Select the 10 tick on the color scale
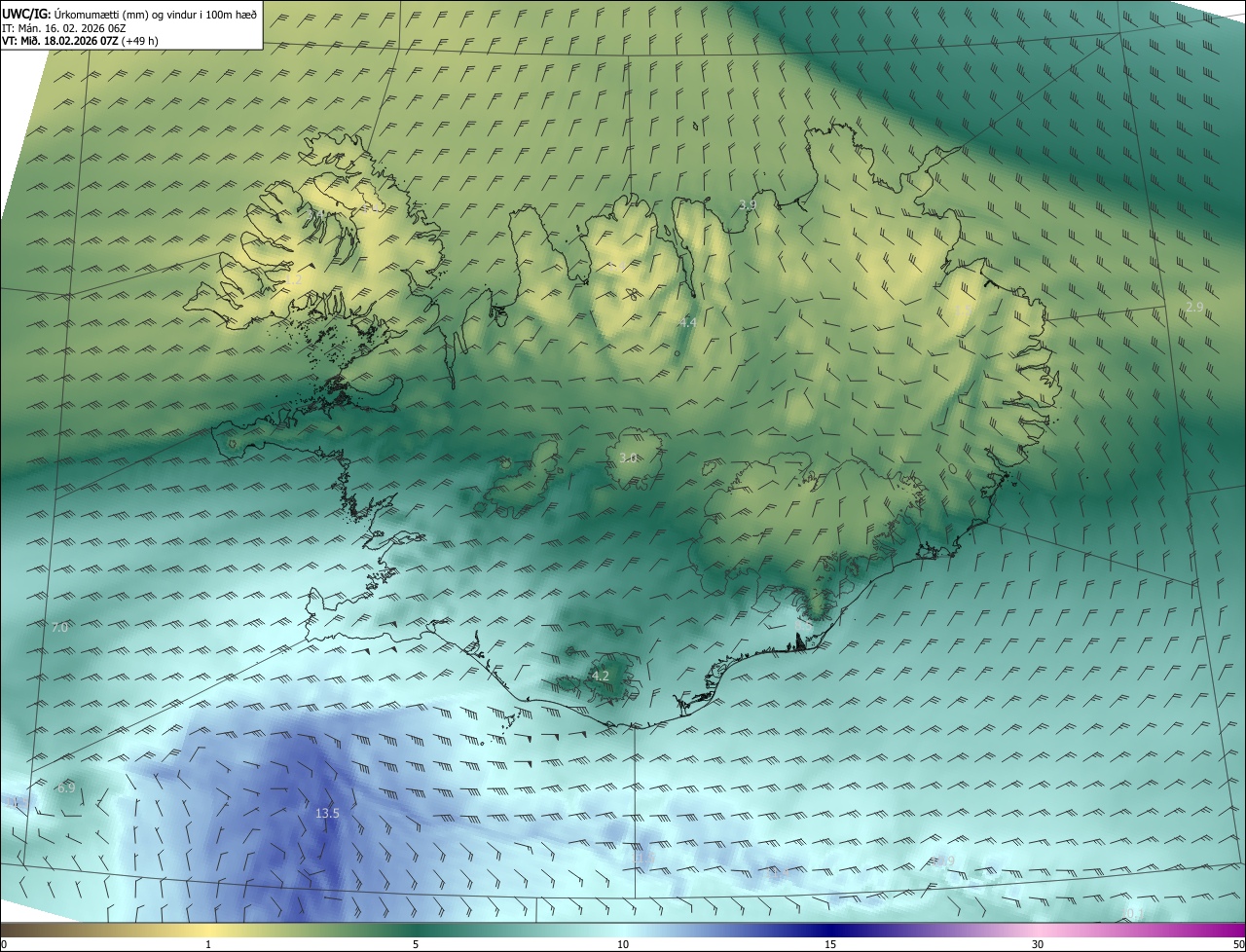Screen dimensions: 1246x952 (623, 944)
